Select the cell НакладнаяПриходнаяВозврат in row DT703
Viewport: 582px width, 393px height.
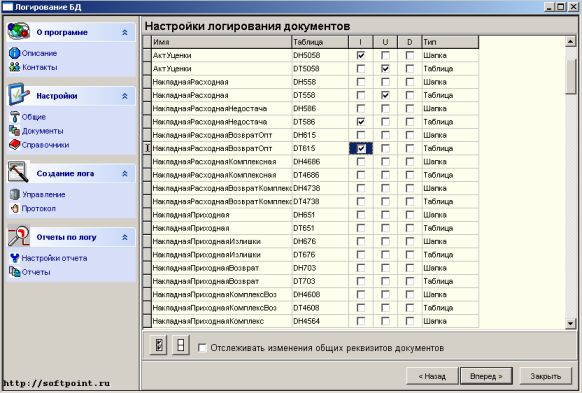tap(222, 281)
